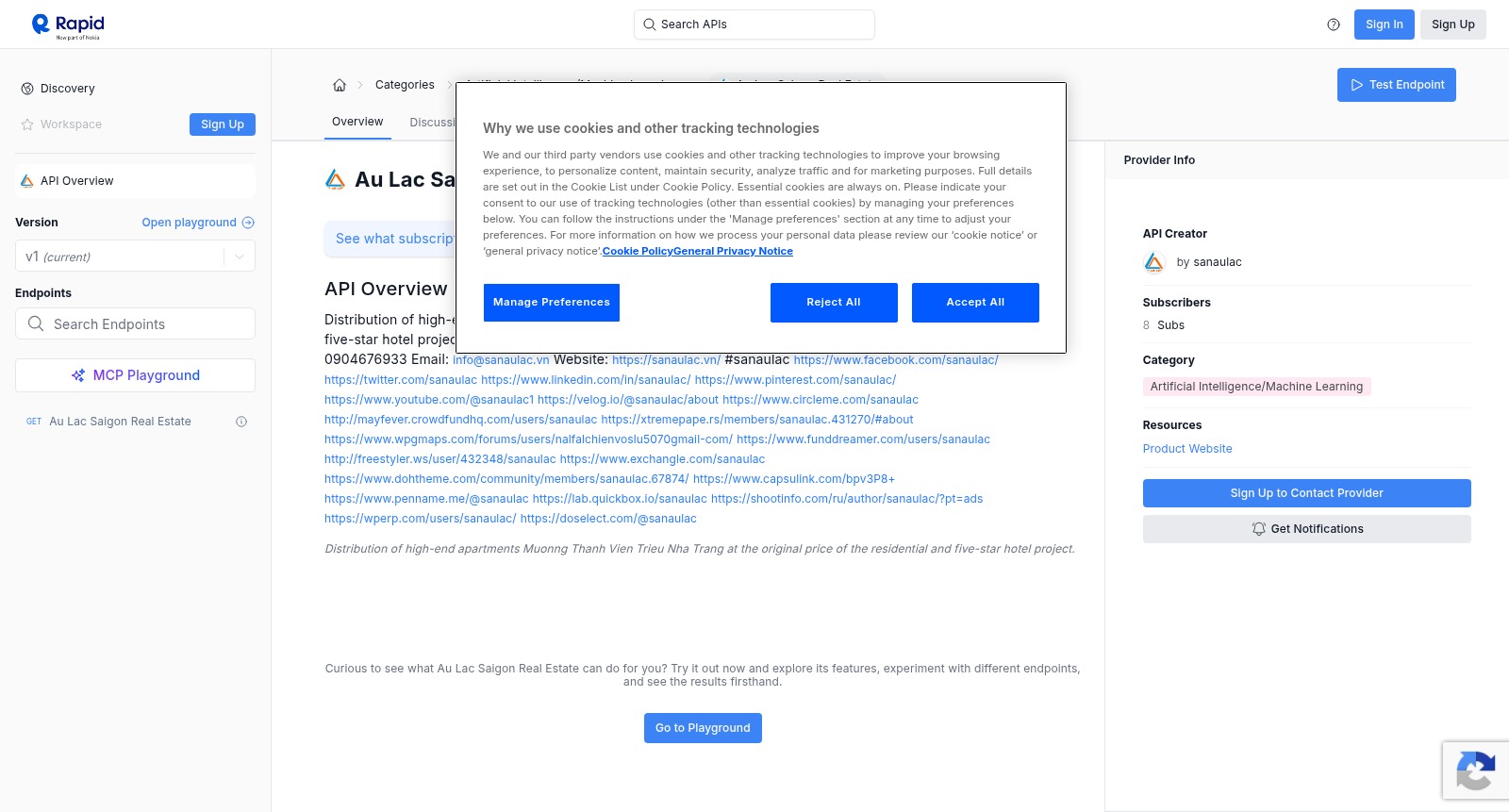
Task: Click Get Notifications
Action: point(1307,529)
